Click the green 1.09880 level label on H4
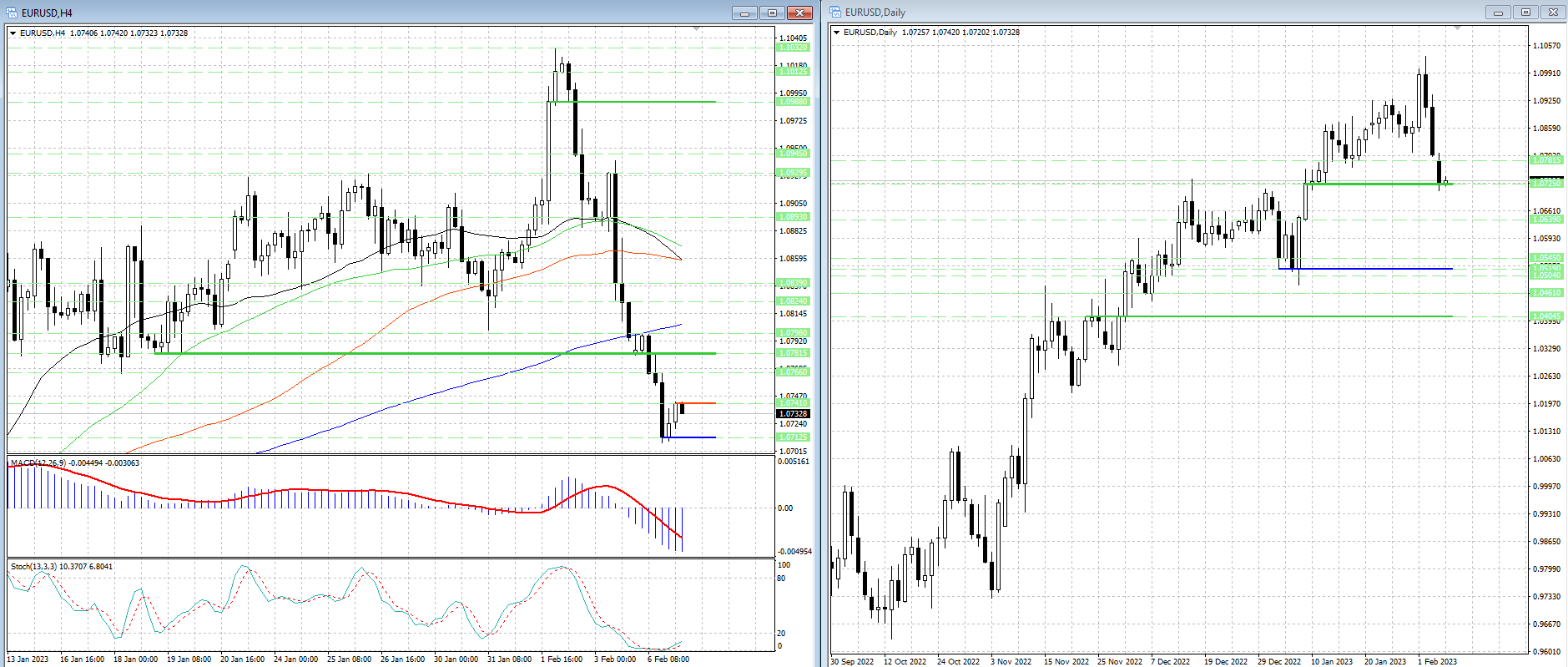 click(793, 102)
